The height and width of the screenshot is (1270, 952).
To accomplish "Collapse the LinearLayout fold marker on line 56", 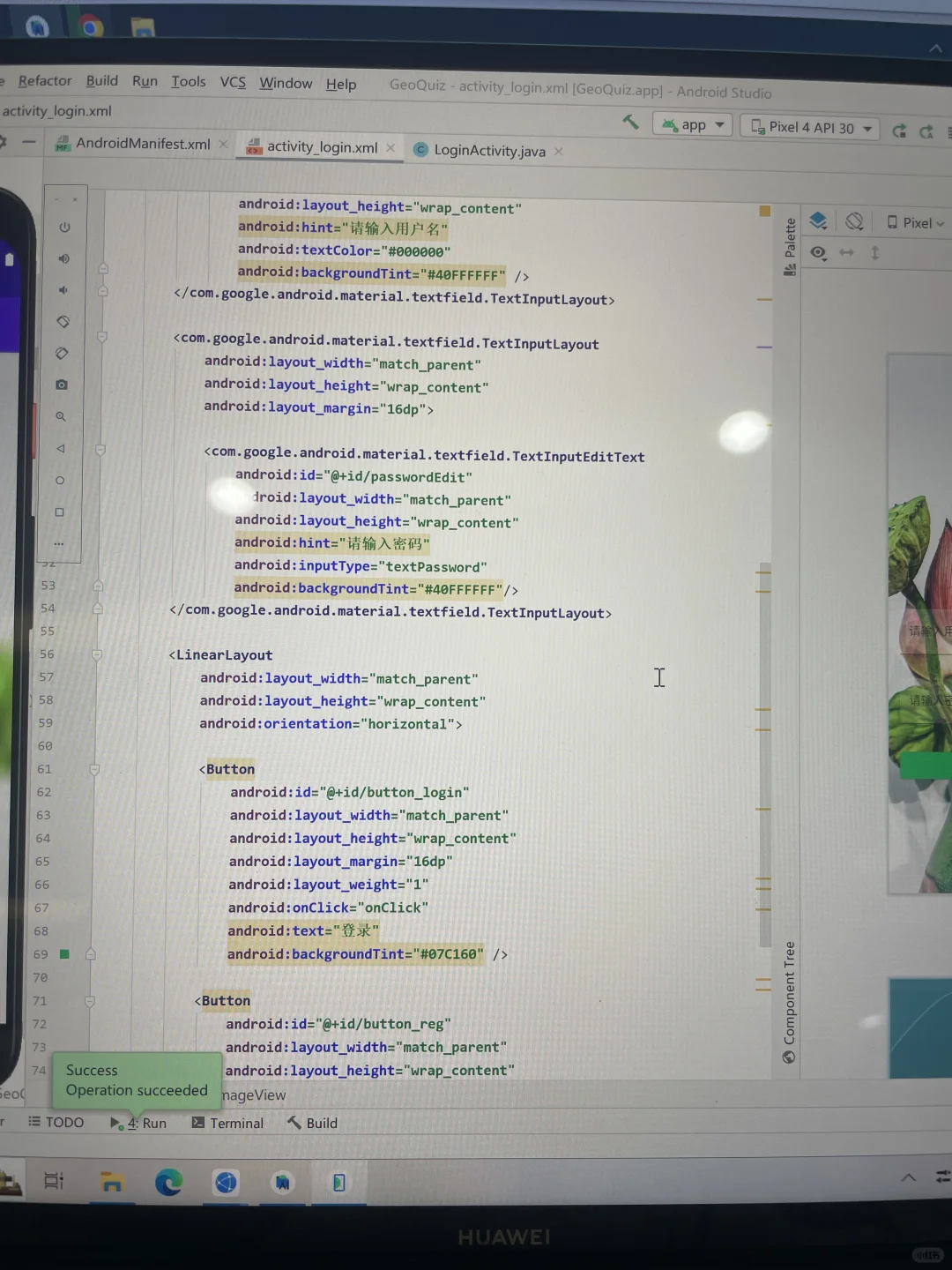I will click(97, 654).
